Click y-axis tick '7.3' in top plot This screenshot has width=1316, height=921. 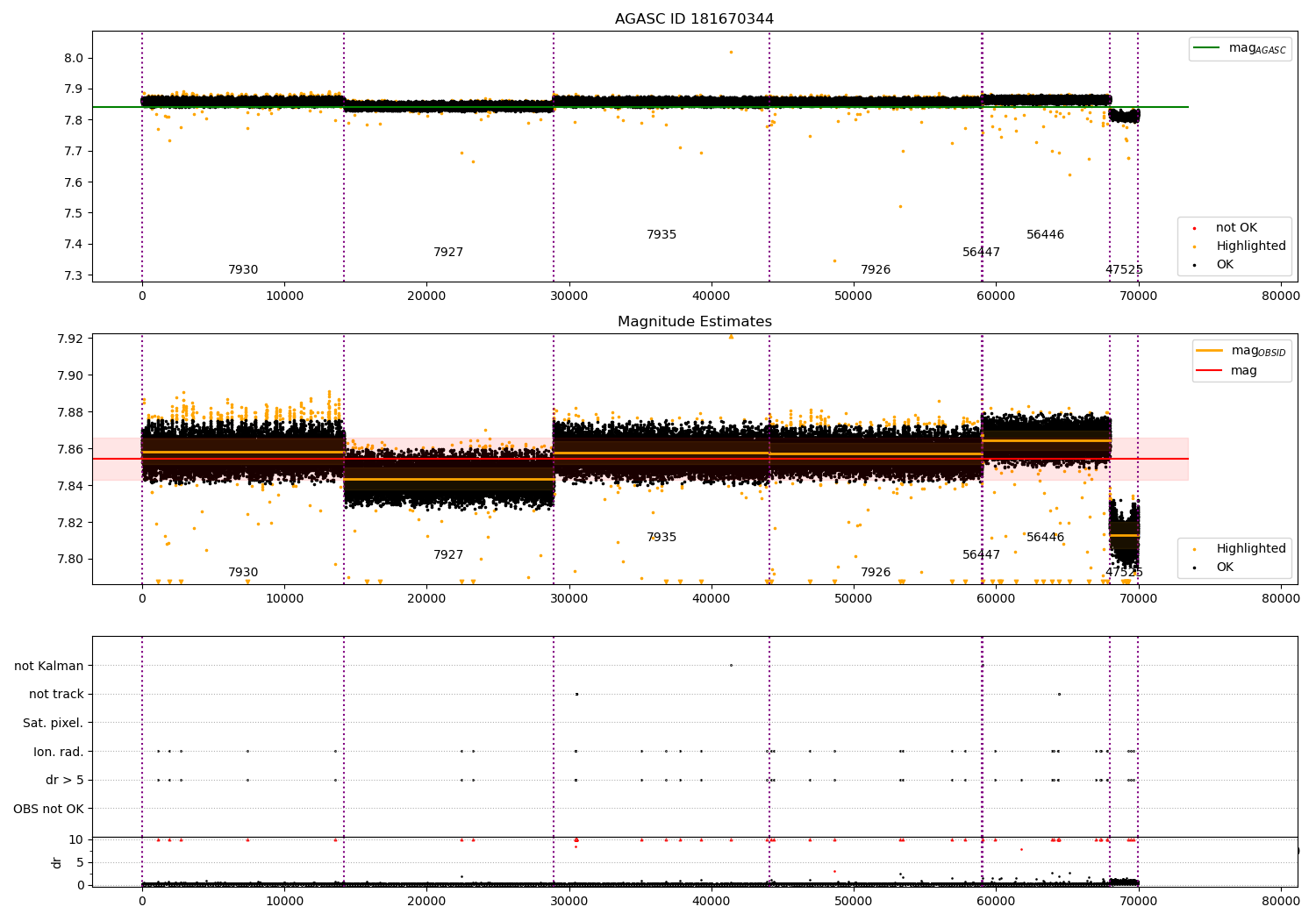click(74, 276)
